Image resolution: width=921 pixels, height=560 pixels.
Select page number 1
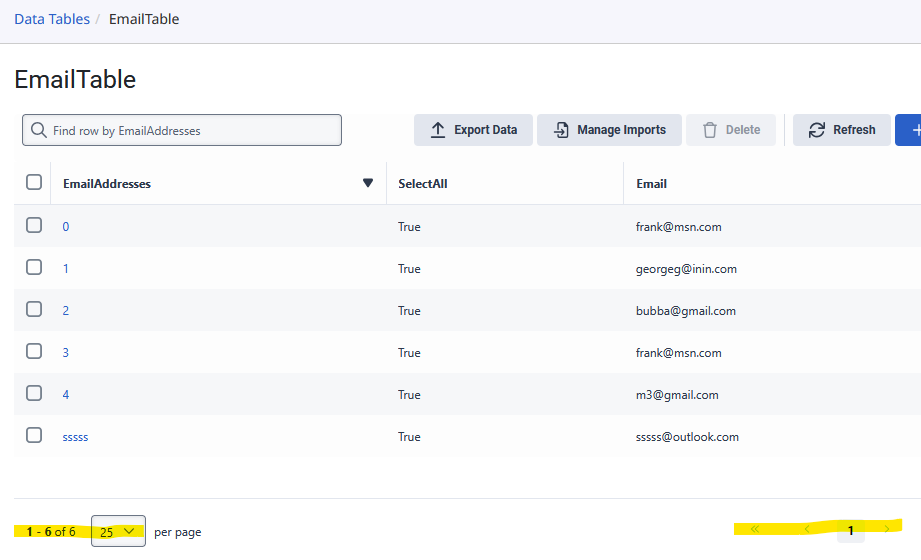click(x=851, y=531)
